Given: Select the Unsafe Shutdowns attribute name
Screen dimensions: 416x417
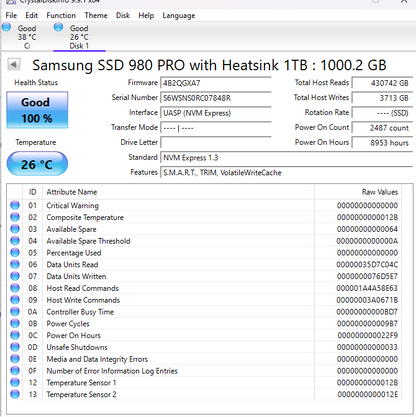Looking at the screenshot, I should [77, 347].
